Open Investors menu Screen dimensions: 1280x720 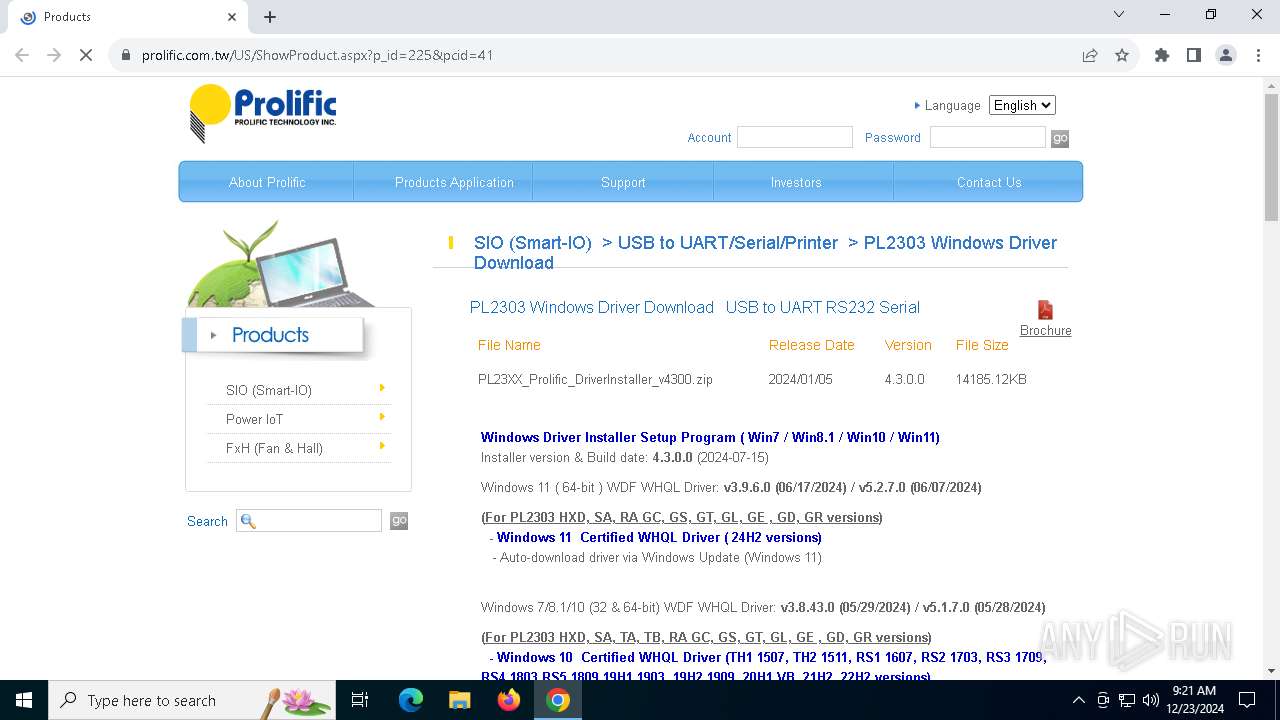click(796, 182)
